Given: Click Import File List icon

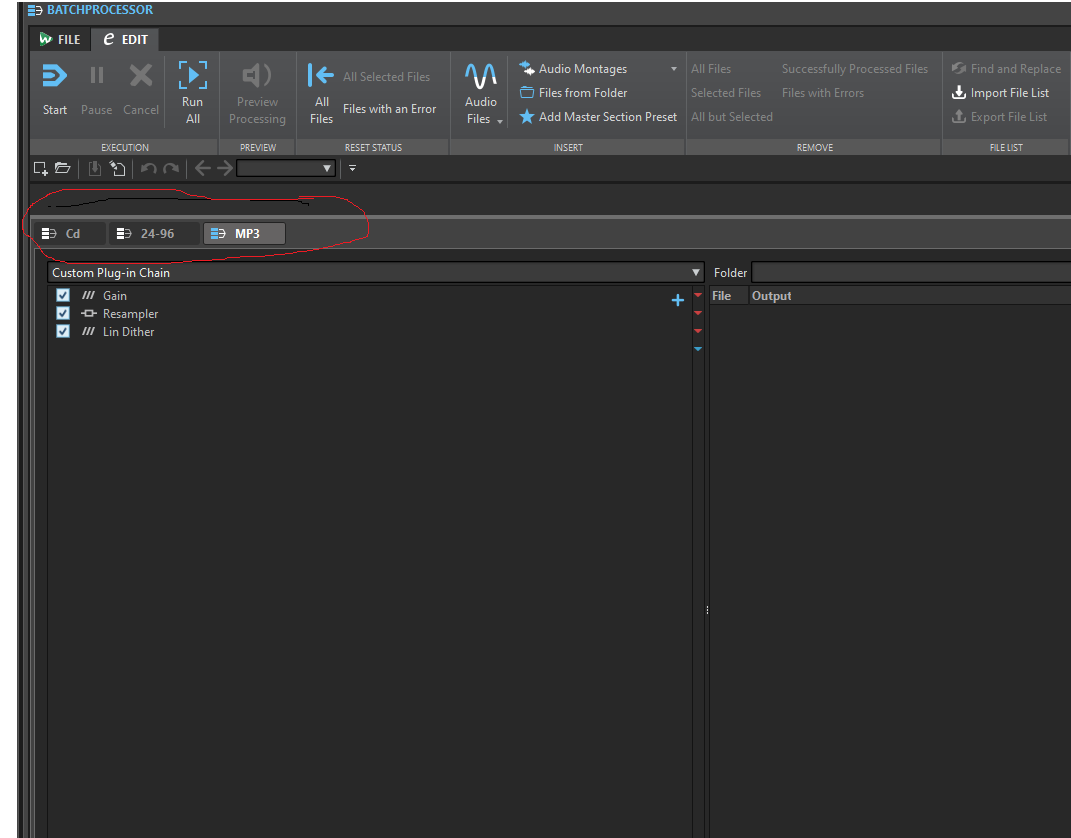Looking at the screenshot, I should (x=959, y=92).
